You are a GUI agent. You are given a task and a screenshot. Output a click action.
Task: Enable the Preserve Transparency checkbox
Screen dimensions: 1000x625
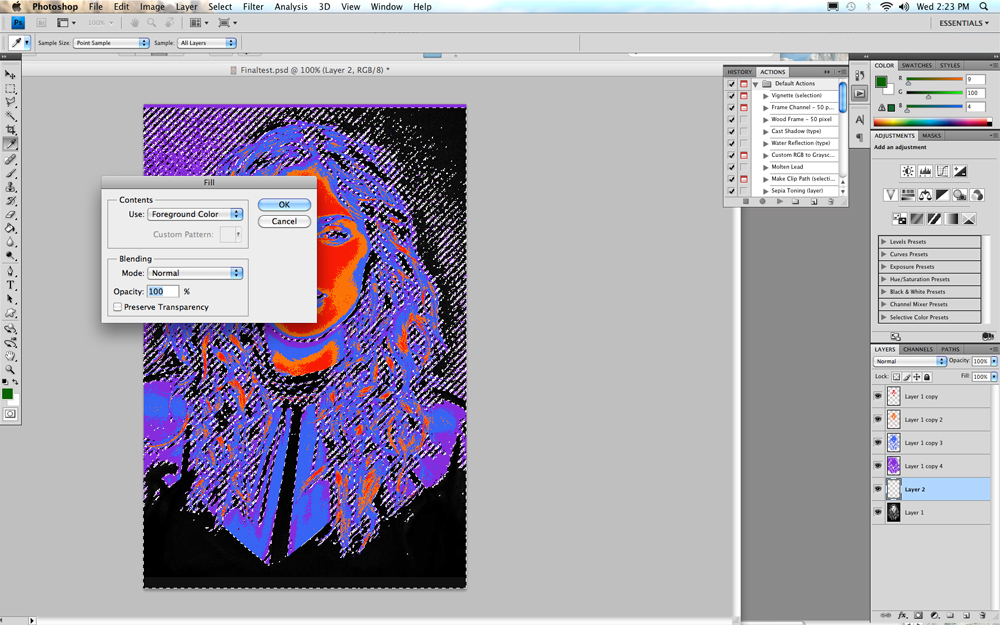click(117, 307)
